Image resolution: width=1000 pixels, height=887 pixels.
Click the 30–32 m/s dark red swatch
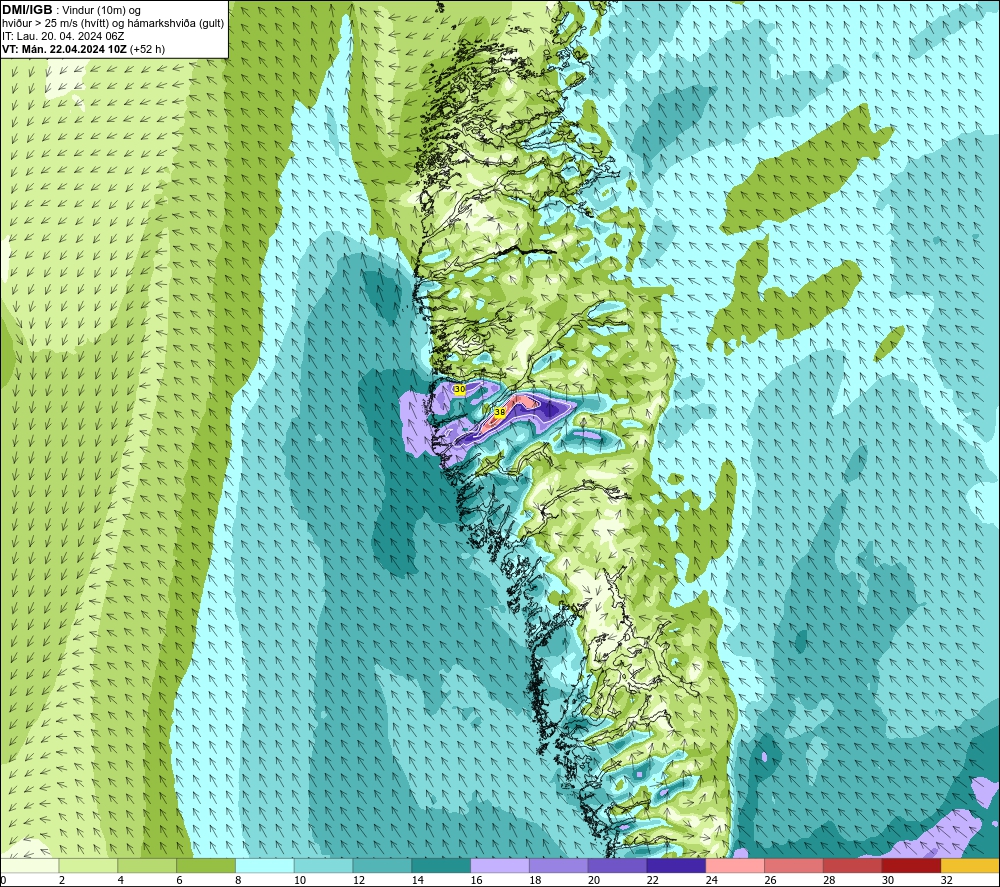[911, 866]
